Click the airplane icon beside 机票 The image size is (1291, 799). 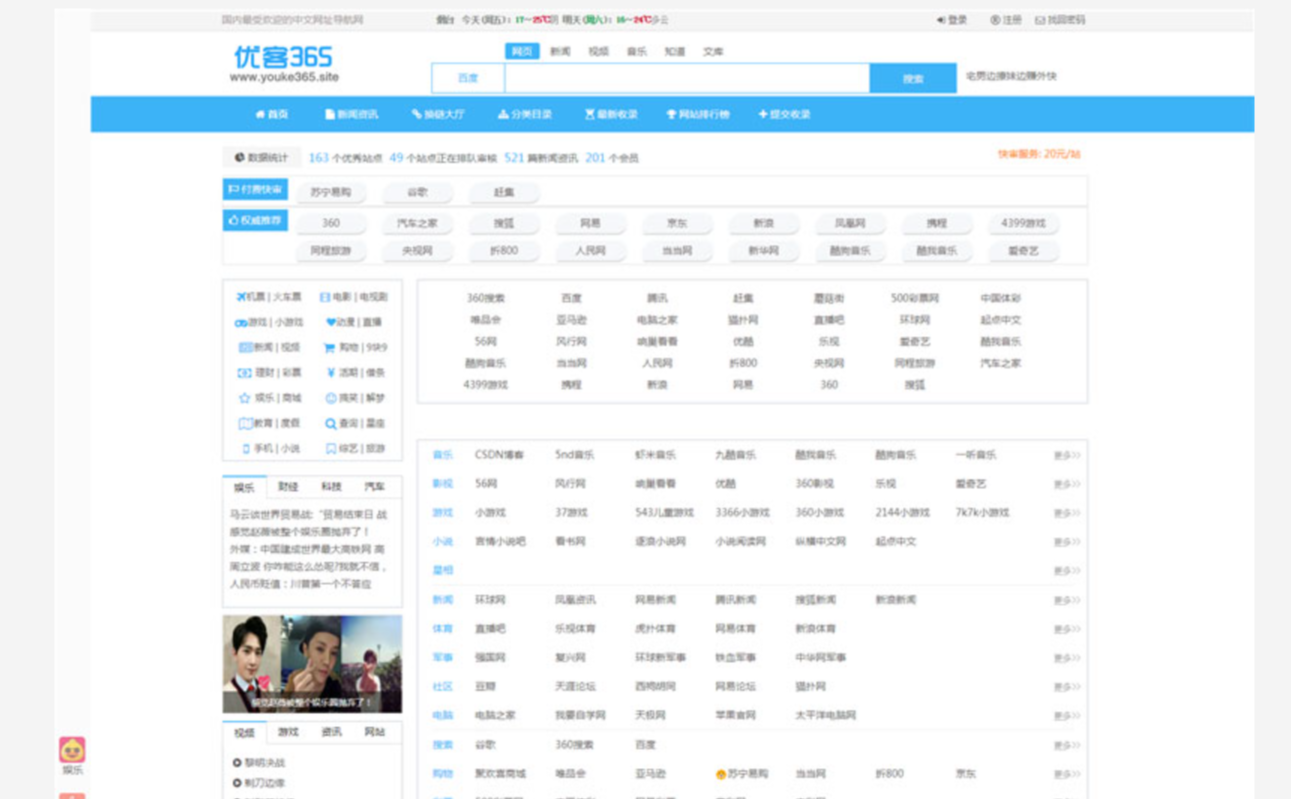(x=241, y=297)
